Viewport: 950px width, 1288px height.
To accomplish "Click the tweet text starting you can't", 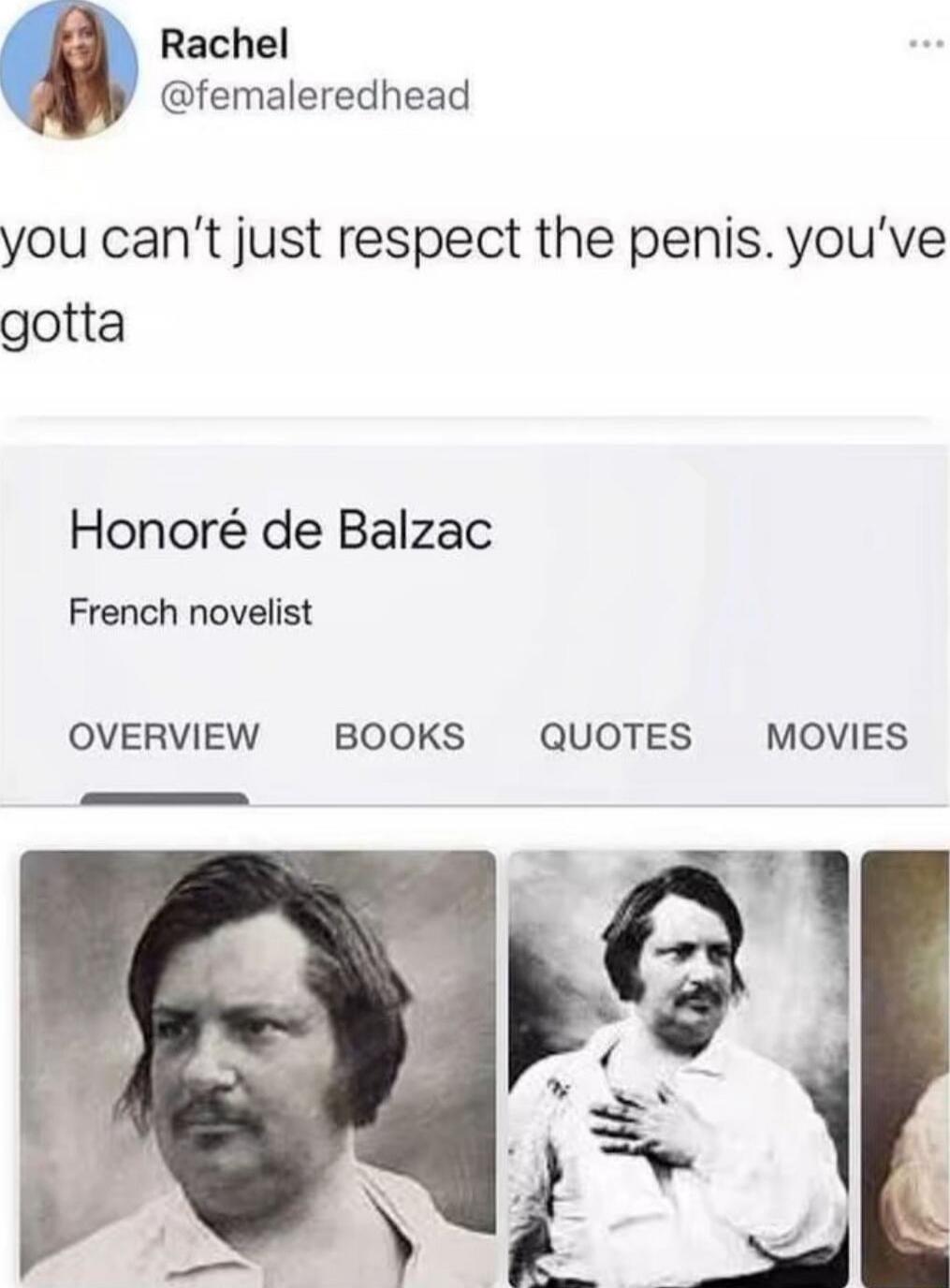I will (473, 281).
